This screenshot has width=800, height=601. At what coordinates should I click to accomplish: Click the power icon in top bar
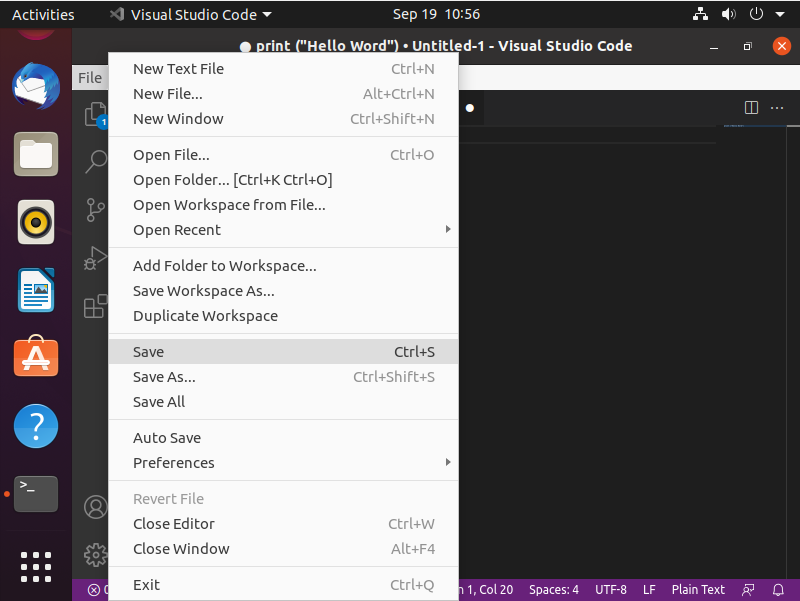point(756,14)
